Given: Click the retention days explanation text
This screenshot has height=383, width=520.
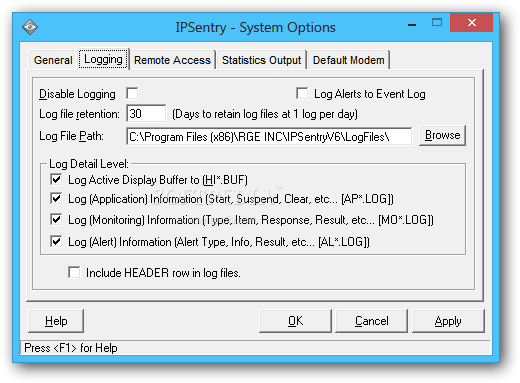Looking at the screenshot, I should (x=265, y=114).
